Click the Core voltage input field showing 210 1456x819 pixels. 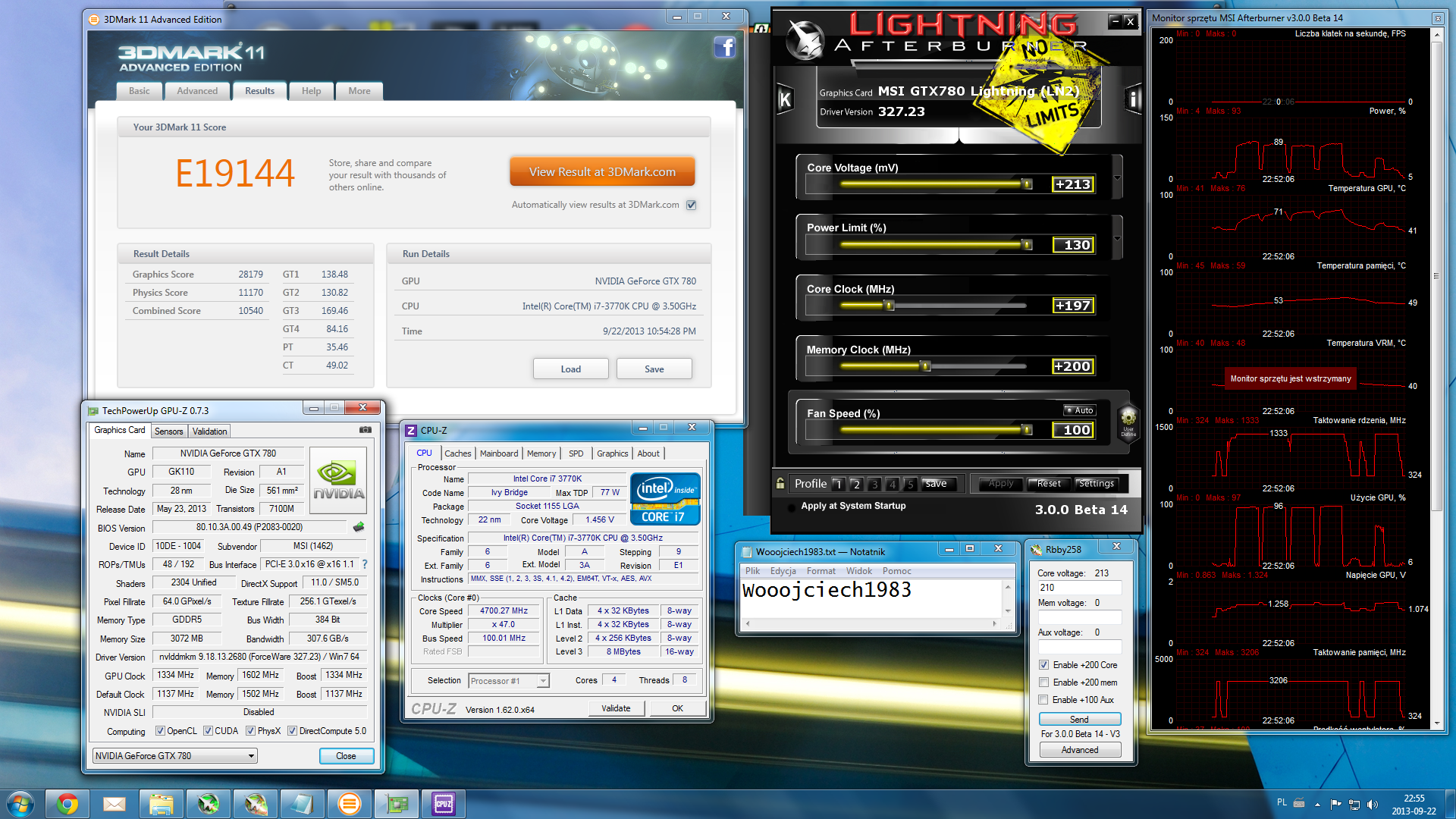pyautogui.click(x=1079, y=588)
